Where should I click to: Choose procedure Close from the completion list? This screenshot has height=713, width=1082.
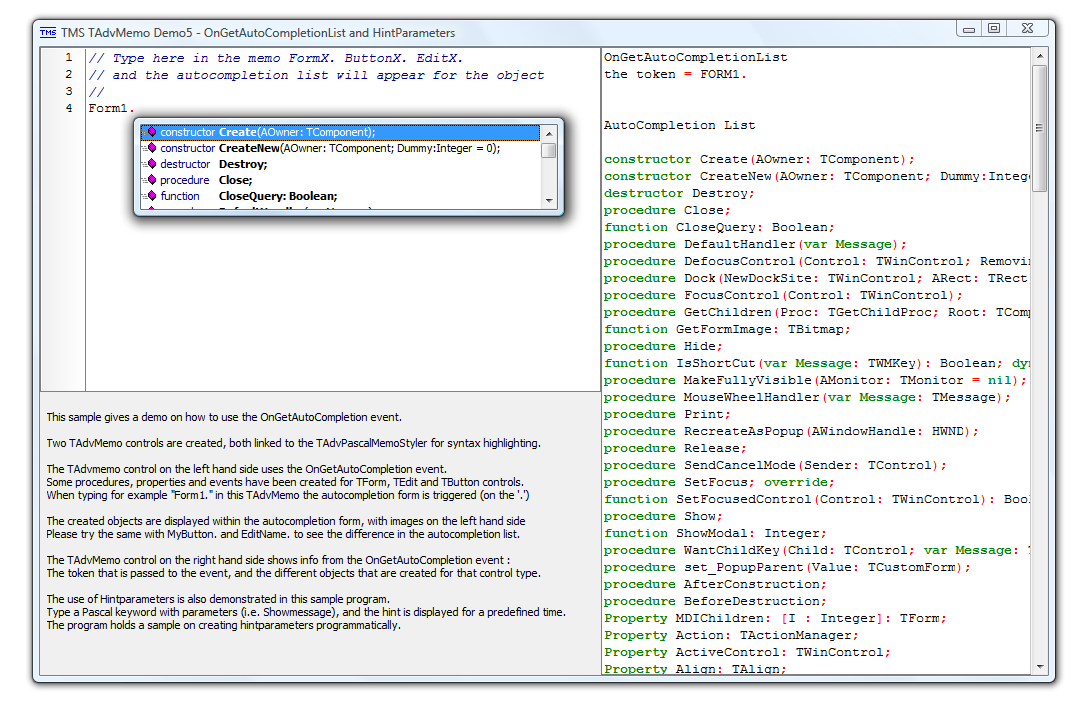340,179
